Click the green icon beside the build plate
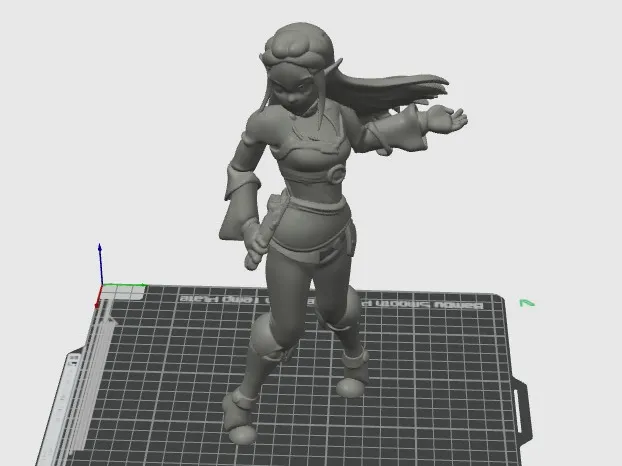Screen dimensions: 622x466 [527, 303]
